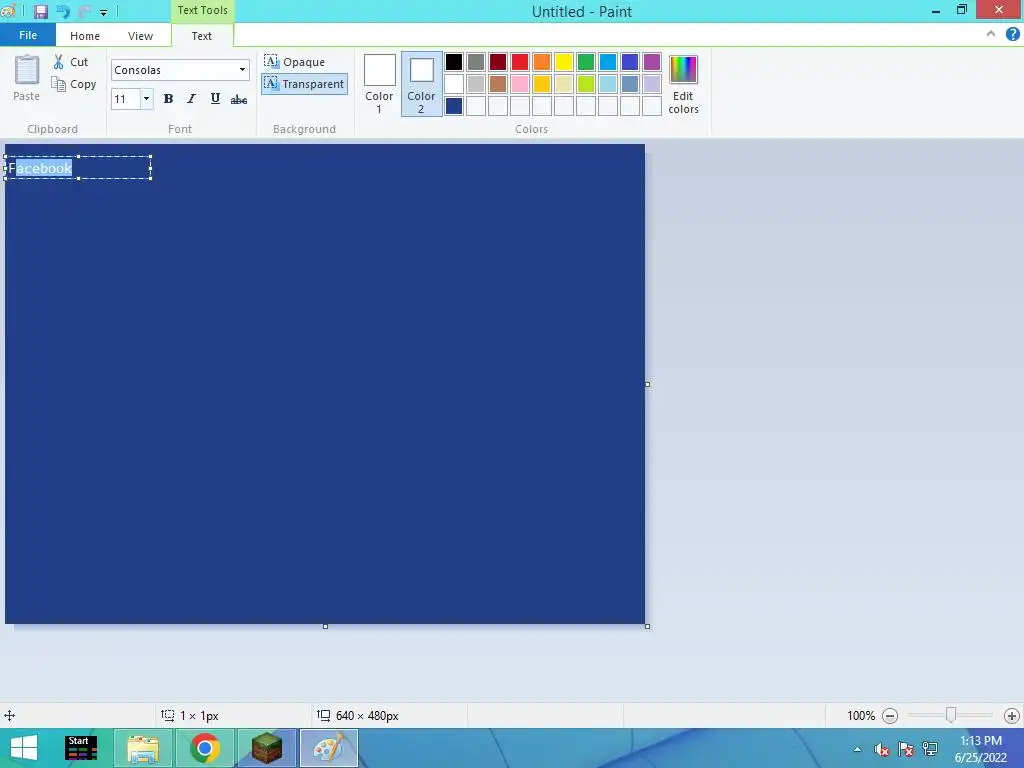Click the Paste clipboard icon

pos(27,71)
